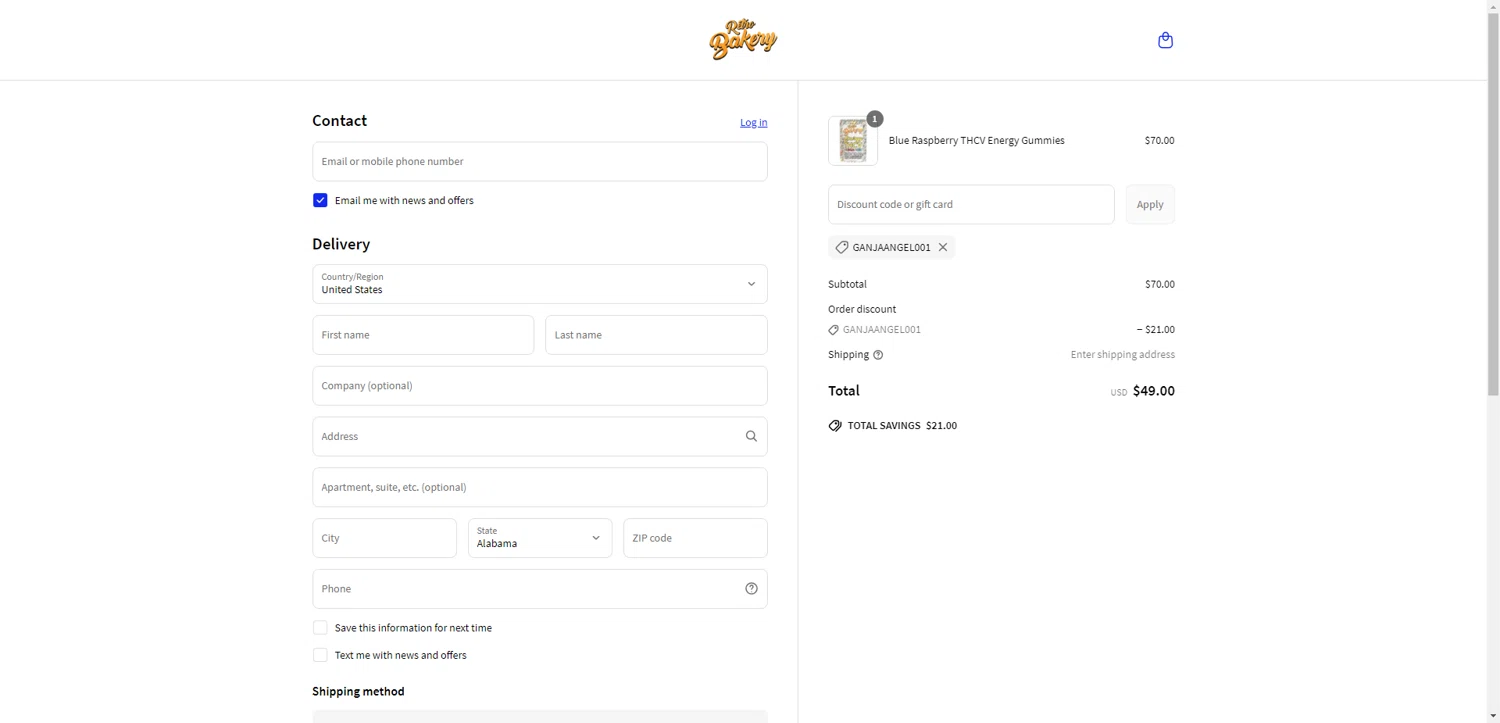Click the Blue Raspberry gummies product thumbnail
The width and height of the screenshot is (1500, 723).
pos(853,141)
